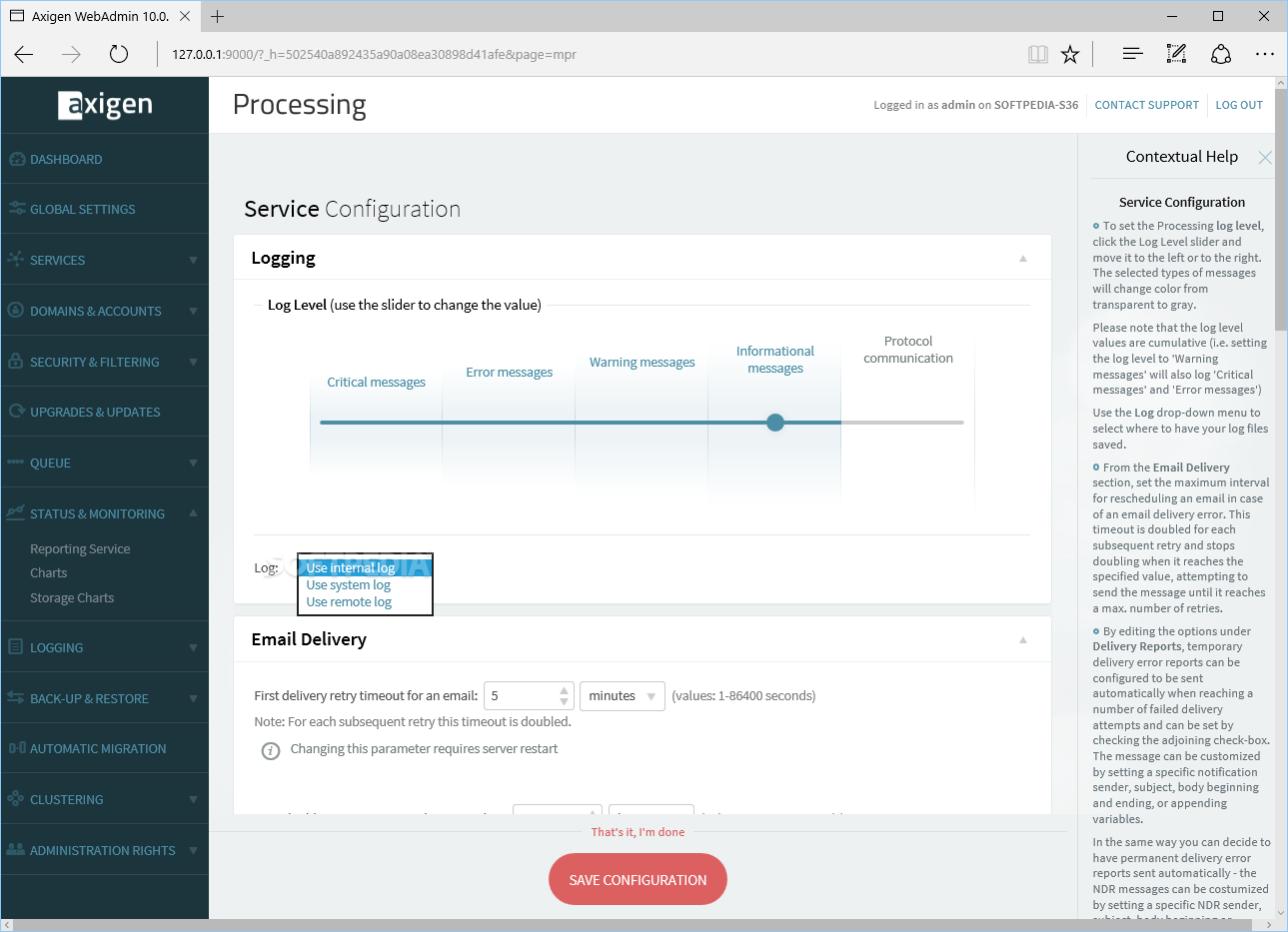Click the Services icon in sidebar
The image size is (1288, 932).
coord(16,260)
